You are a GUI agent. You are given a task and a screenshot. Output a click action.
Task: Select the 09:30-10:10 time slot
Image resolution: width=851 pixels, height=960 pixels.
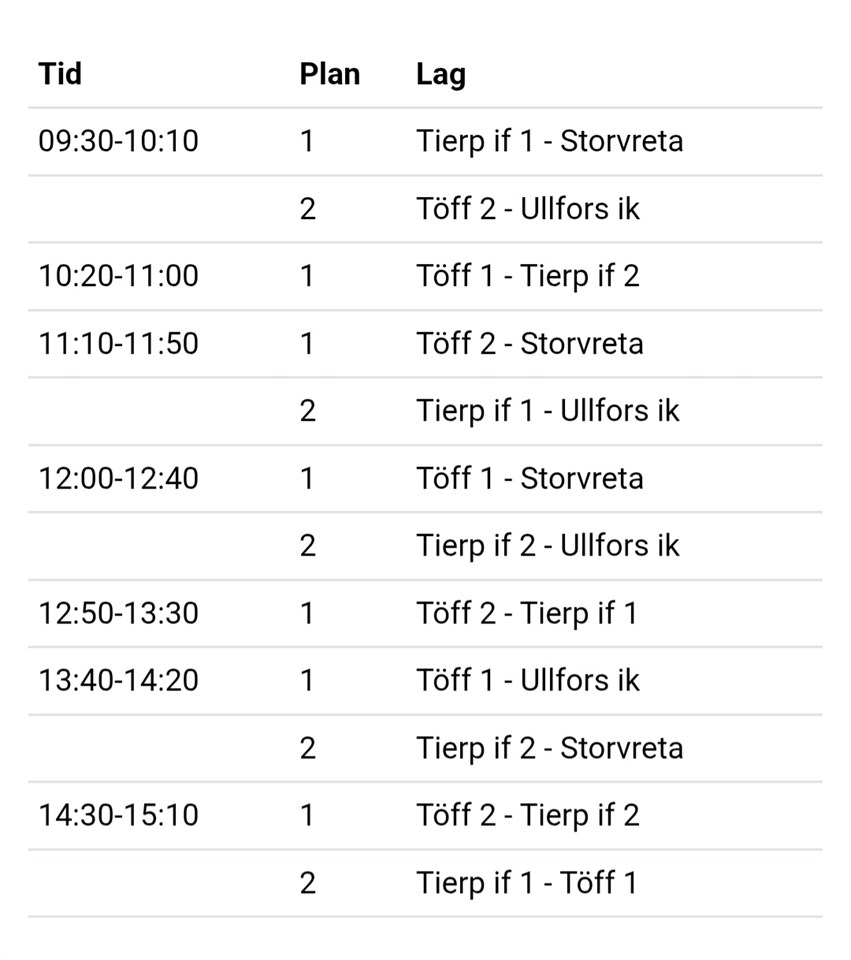click(x=118, y=141)
